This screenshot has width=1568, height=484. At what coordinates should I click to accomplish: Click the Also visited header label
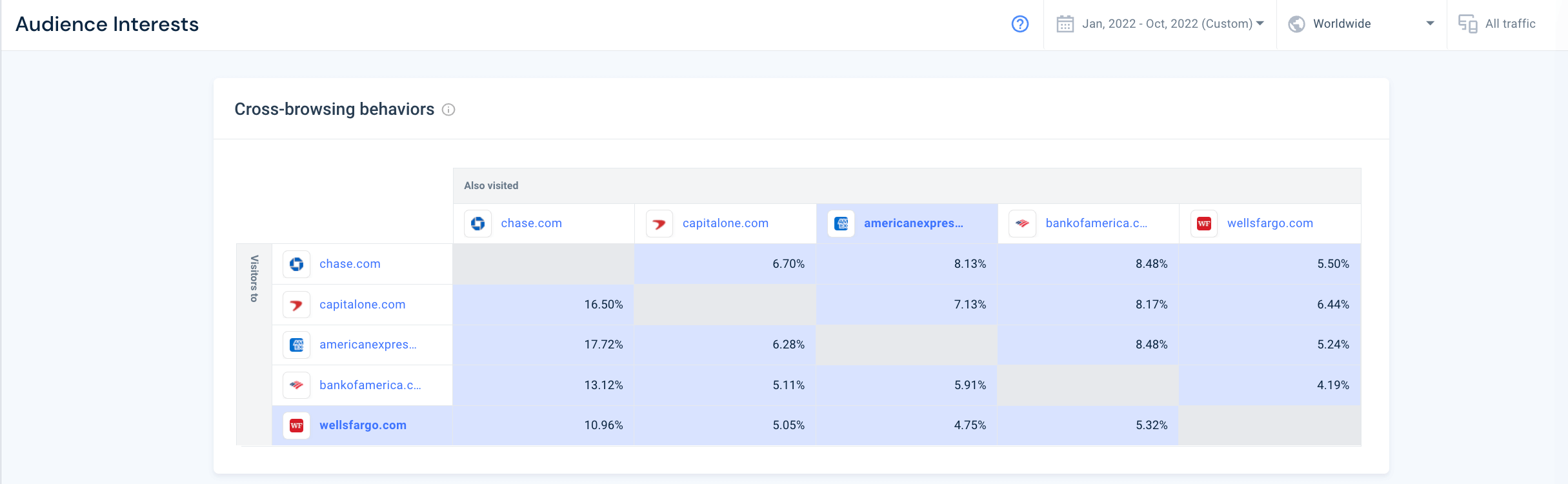491,186
